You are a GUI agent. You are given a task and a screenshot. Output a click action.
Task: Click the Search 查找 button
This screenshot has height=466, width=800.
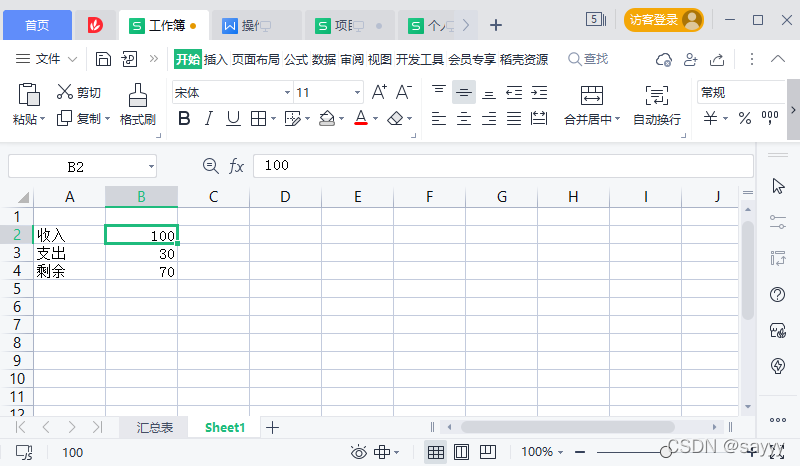588,59
